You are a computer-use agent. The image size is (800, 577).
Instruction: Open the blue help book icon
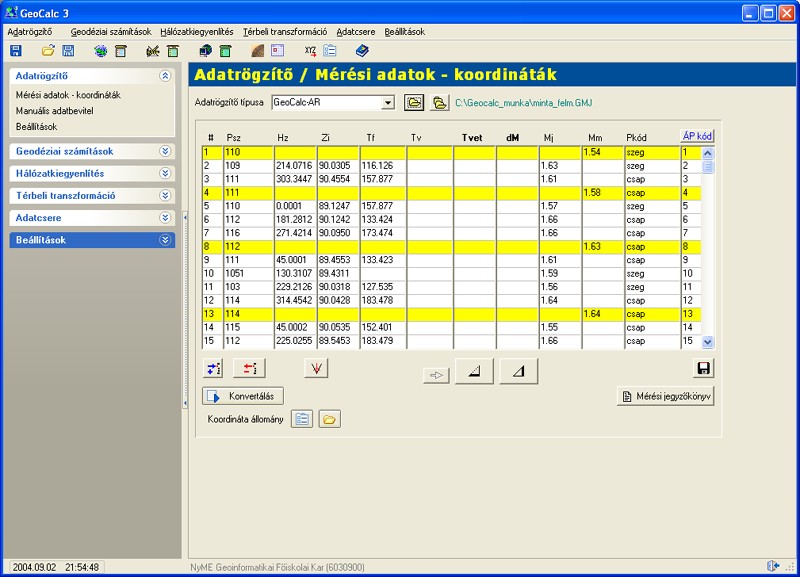[362, 51]
